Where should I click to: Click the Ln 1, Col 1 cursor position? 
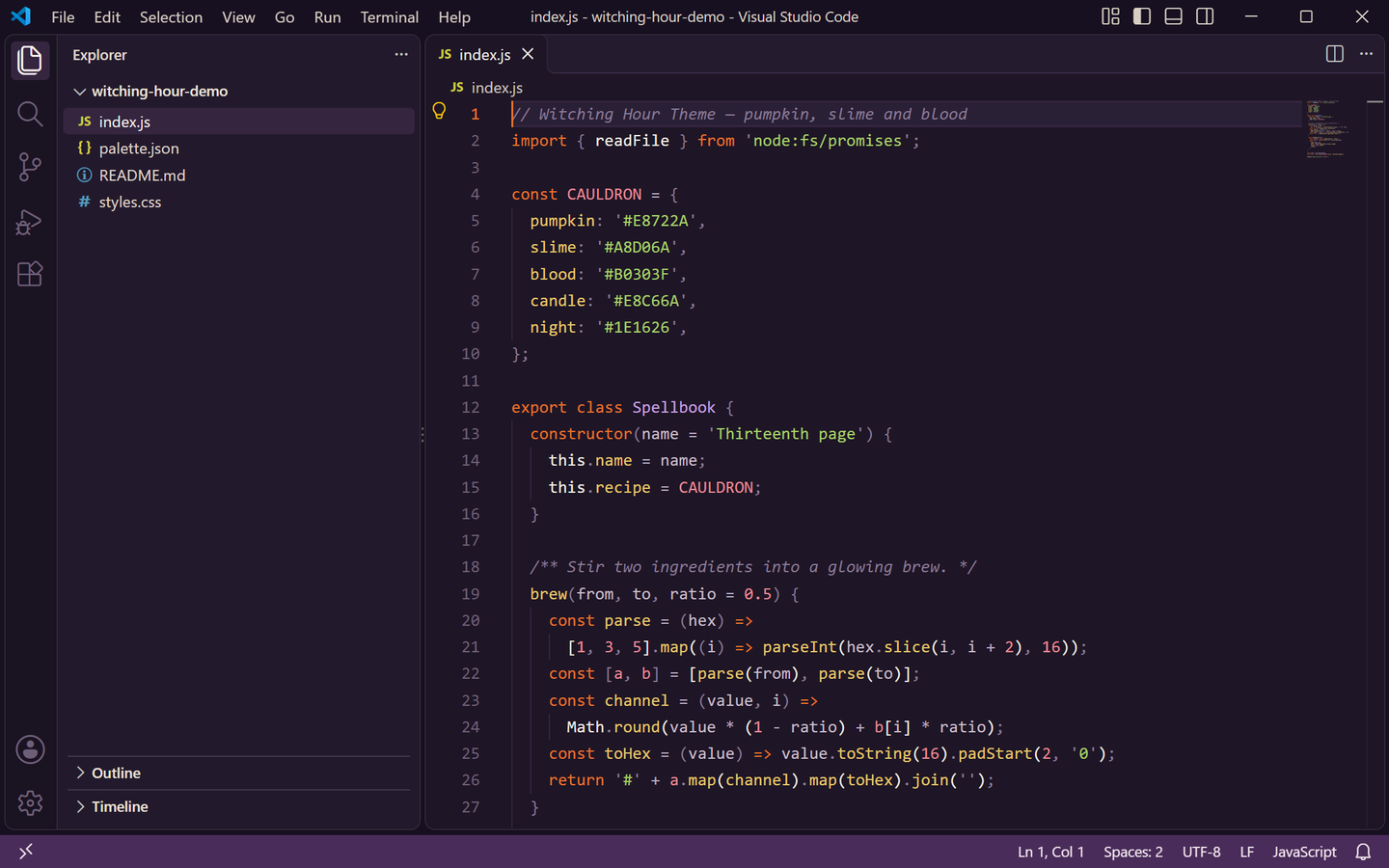click(x=1050, y=852)
